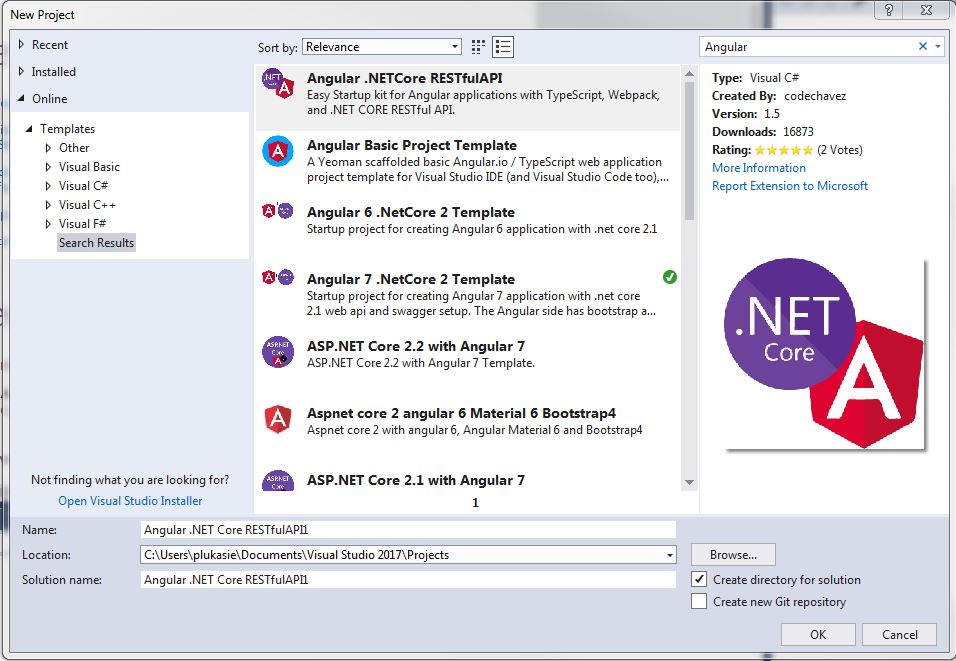Screen dimensions: 956x661
Task: Expand the Visual C++ node
Action: coord(48,205)
